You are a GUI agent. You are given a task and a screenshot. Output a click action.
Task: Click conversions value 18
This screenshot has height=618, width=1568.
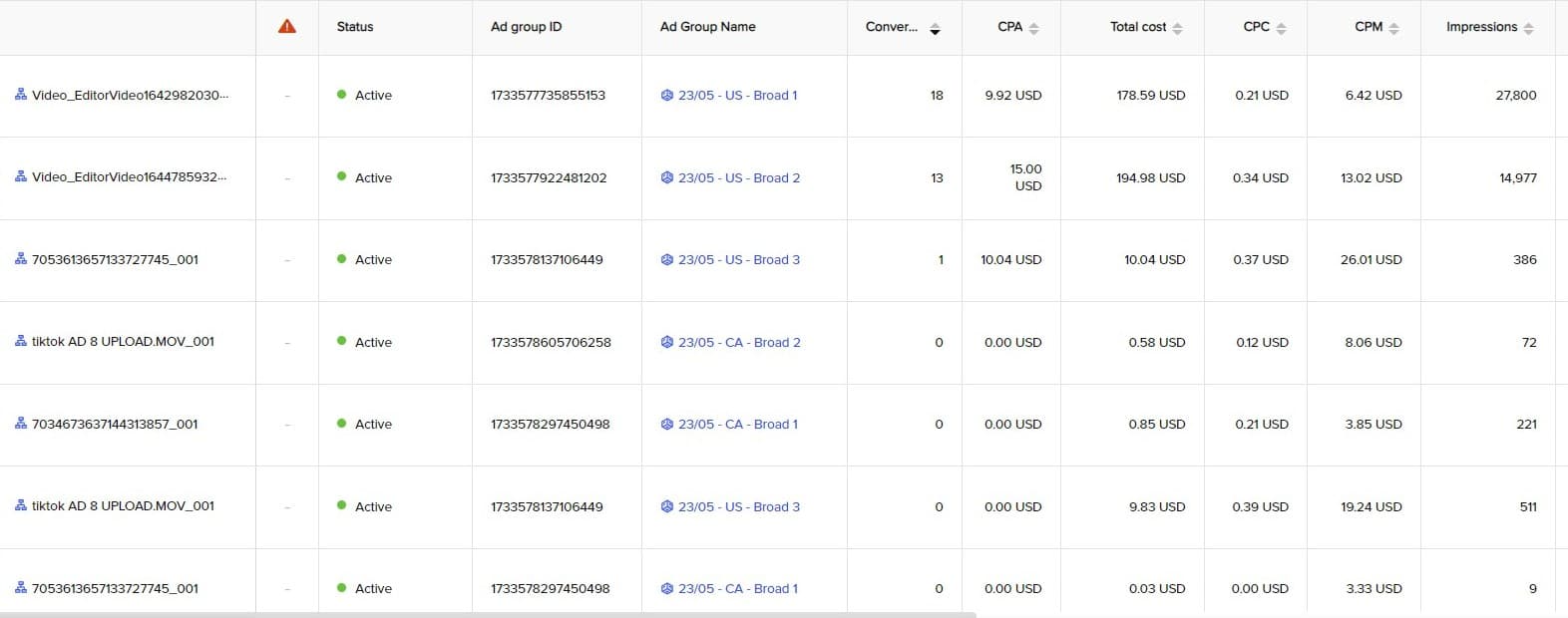pyautogui.click(x=937, y=96)
